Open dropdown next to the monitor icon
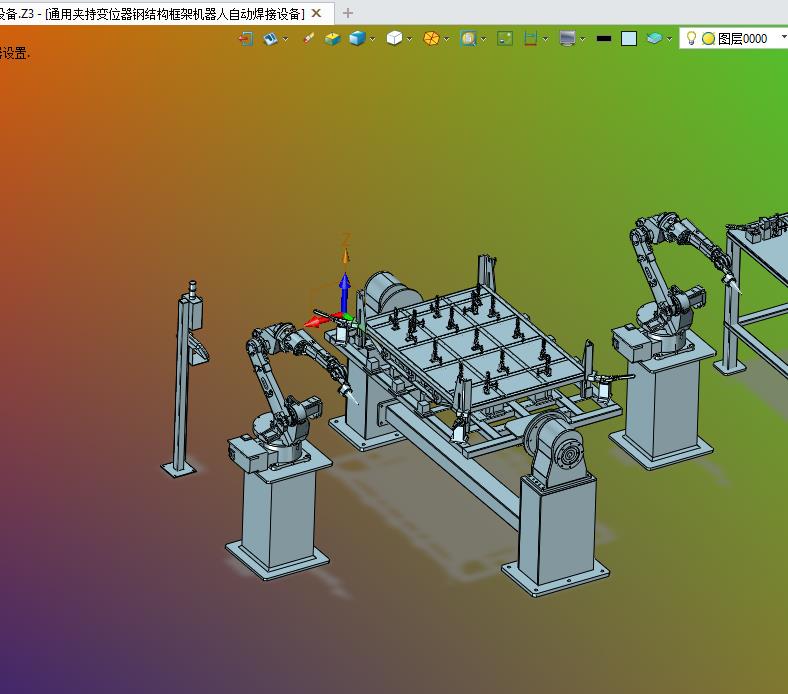This screenshot has height=694, width=788. 582,39
